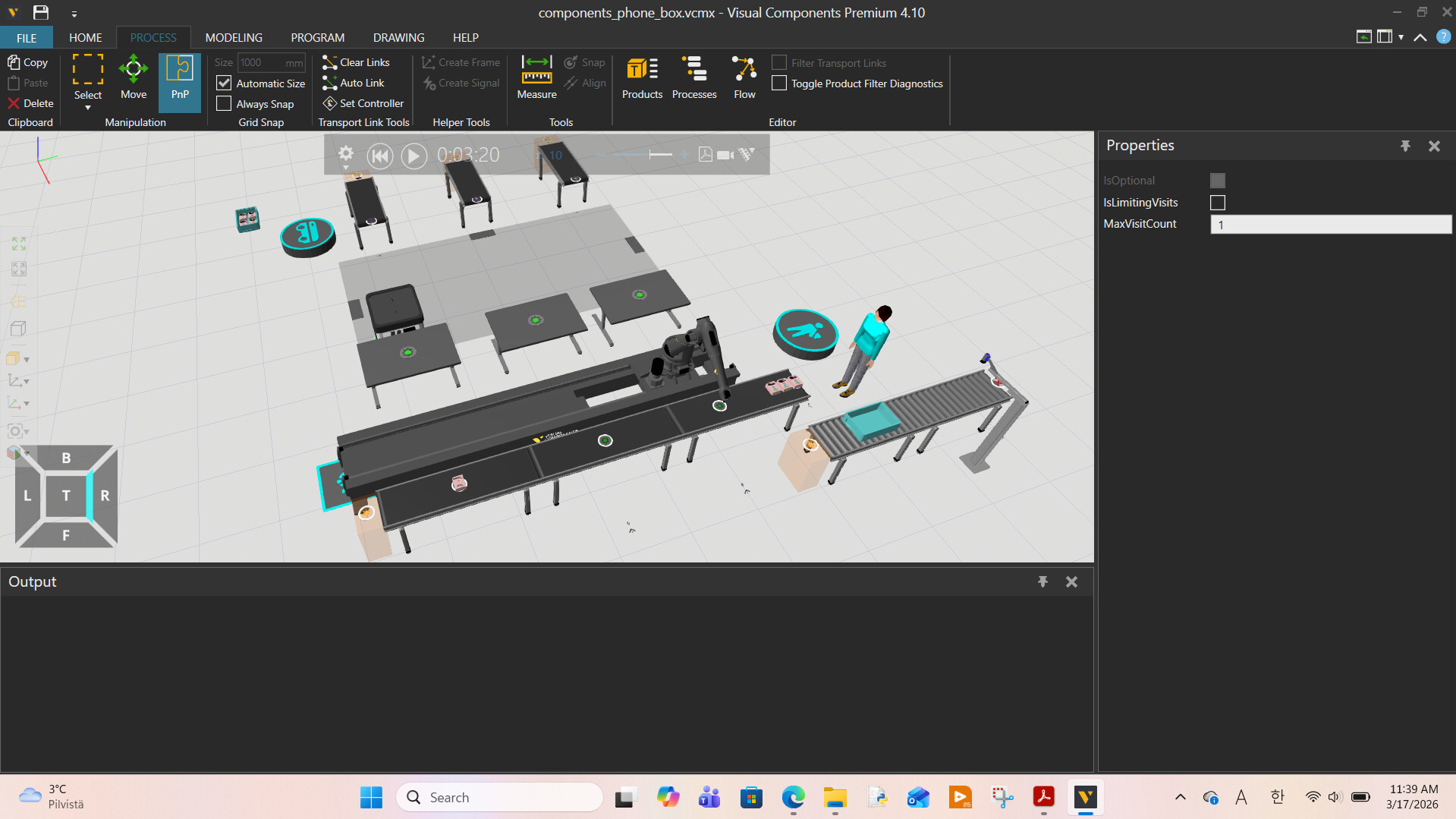This screenshot has height=819, width=1456.
Task: Open the Processes editor
Action: (693, 78)
